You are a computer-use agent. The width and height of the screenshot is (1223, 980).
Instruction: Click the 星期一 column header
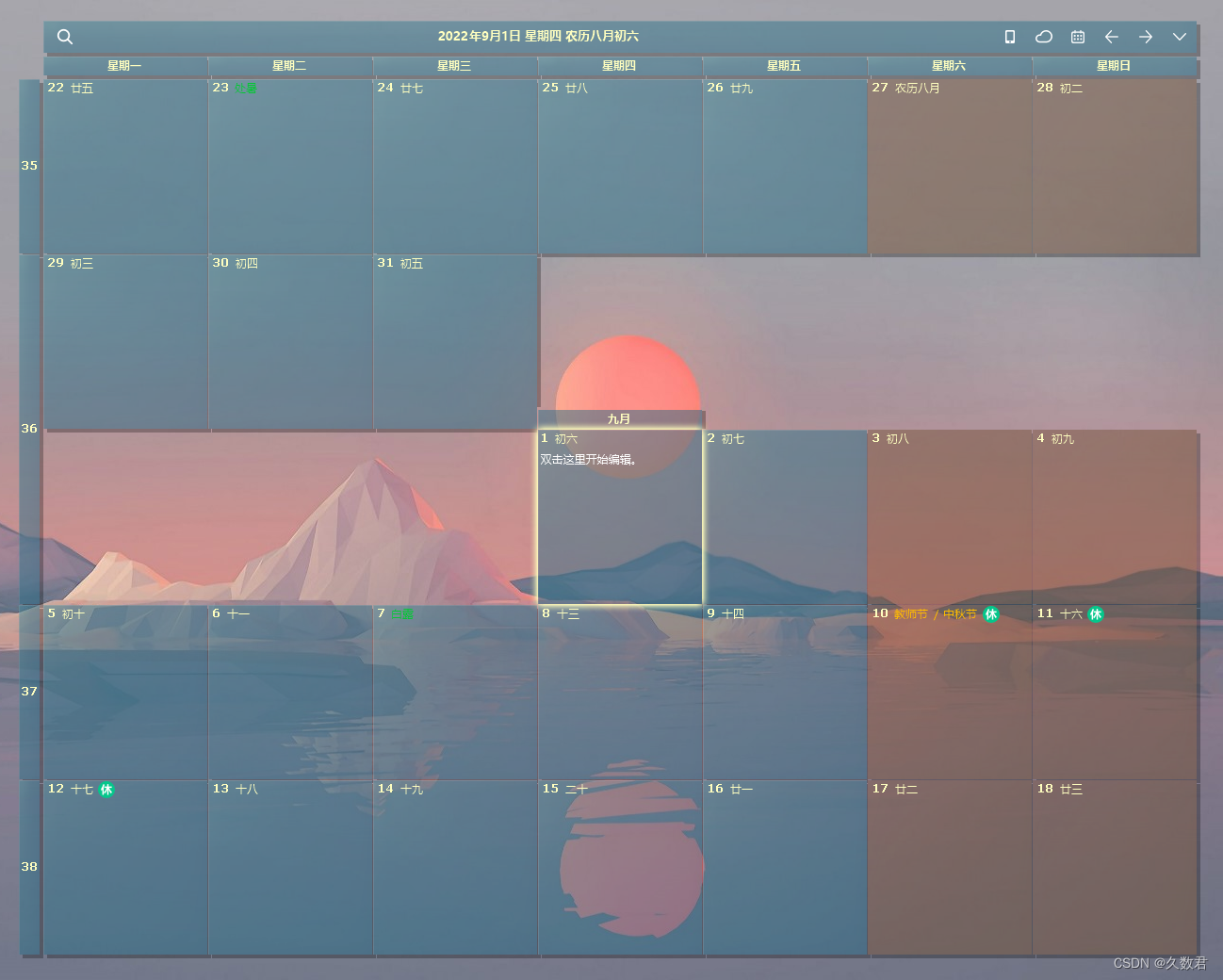click(x=124, y=66)
